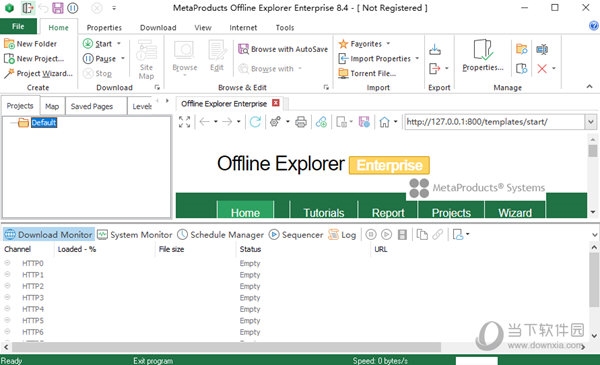Import a Torrent File
600x365 pixels.
click(x=367, y=73)
